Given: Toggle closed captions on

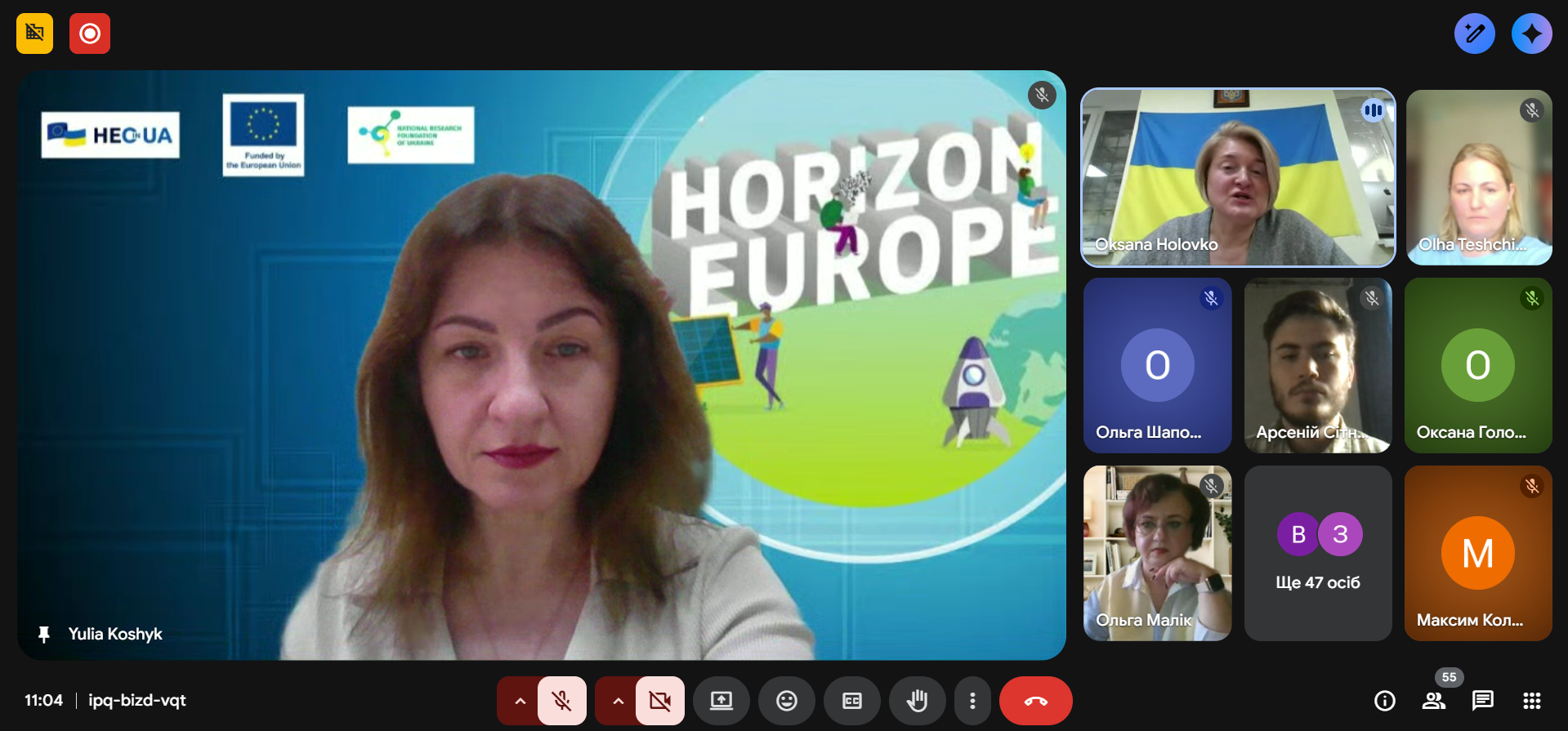Looking at the screenshot, I should 851,701.
